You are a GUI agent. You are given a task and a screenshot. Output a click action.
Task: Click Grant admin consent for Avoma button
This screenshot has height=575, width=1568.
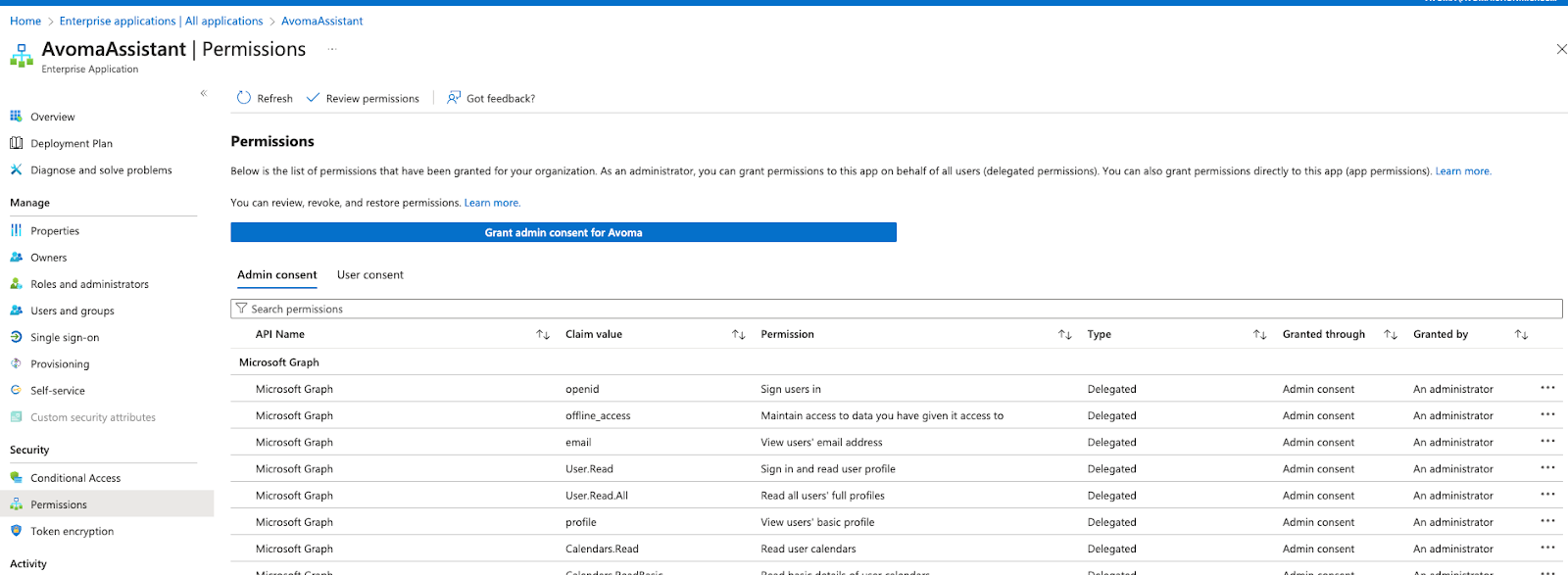(563, 232)
